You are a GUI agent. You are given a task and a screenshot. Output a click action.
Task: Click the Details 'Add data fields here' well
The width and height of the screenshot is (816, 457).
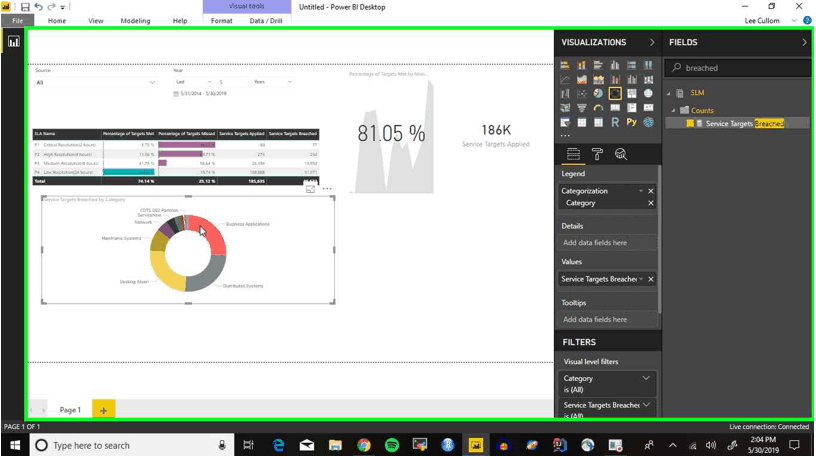pos(607,243)
